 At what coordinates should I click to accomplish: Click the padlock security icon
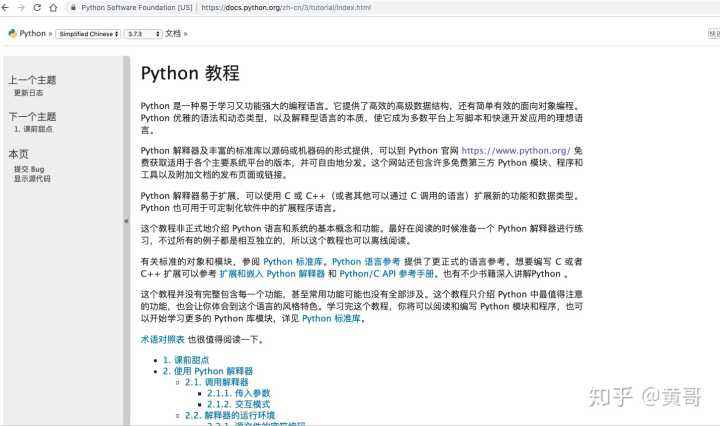click(x=73, y=7)
